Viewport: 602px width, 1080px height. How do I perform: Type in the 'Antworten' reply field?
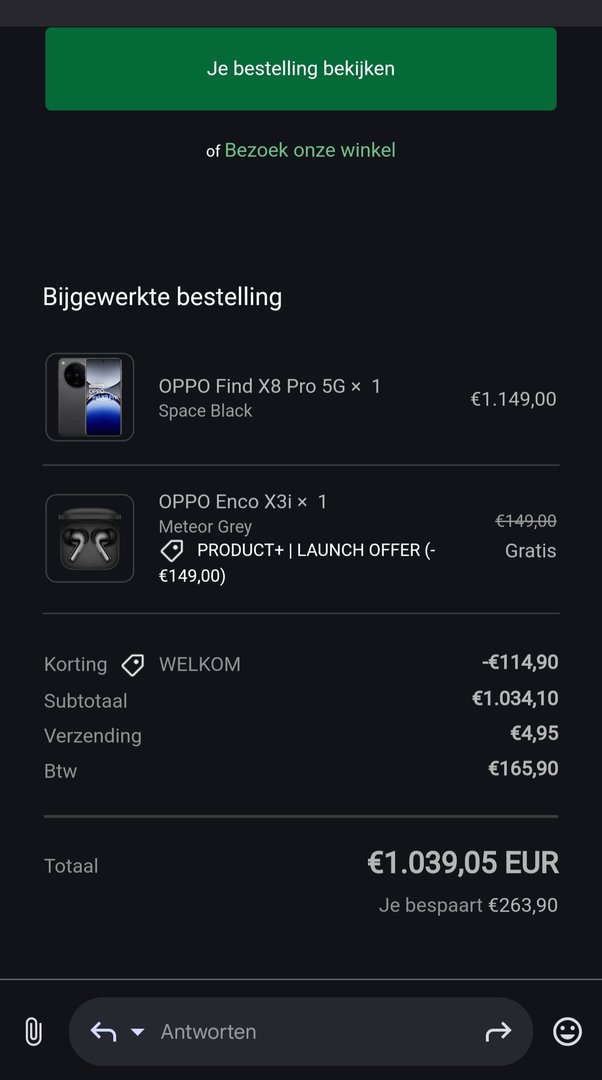pos(300,1031)
